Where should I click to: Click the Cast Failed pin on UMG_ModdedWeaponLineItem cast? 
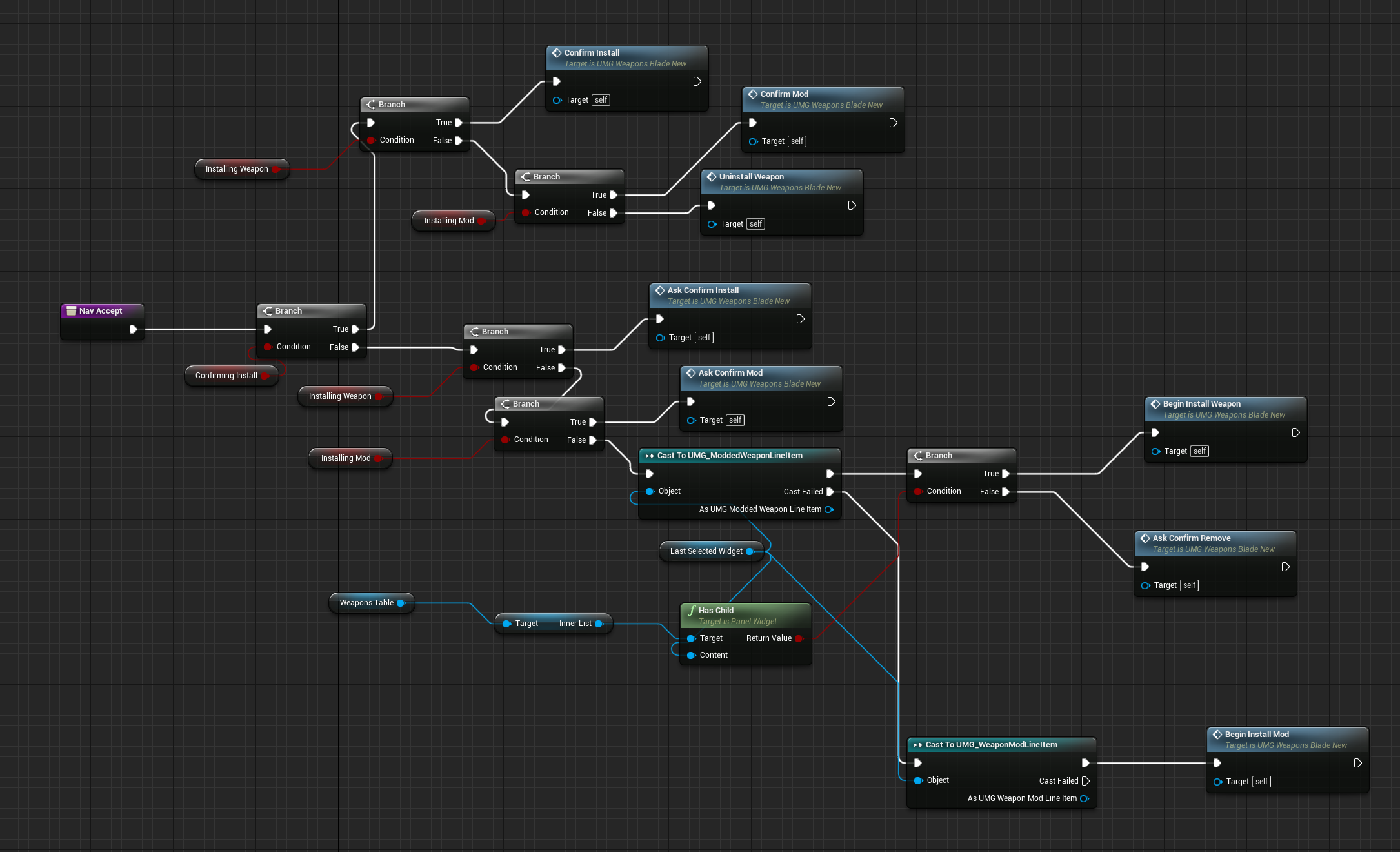point(830,492)
